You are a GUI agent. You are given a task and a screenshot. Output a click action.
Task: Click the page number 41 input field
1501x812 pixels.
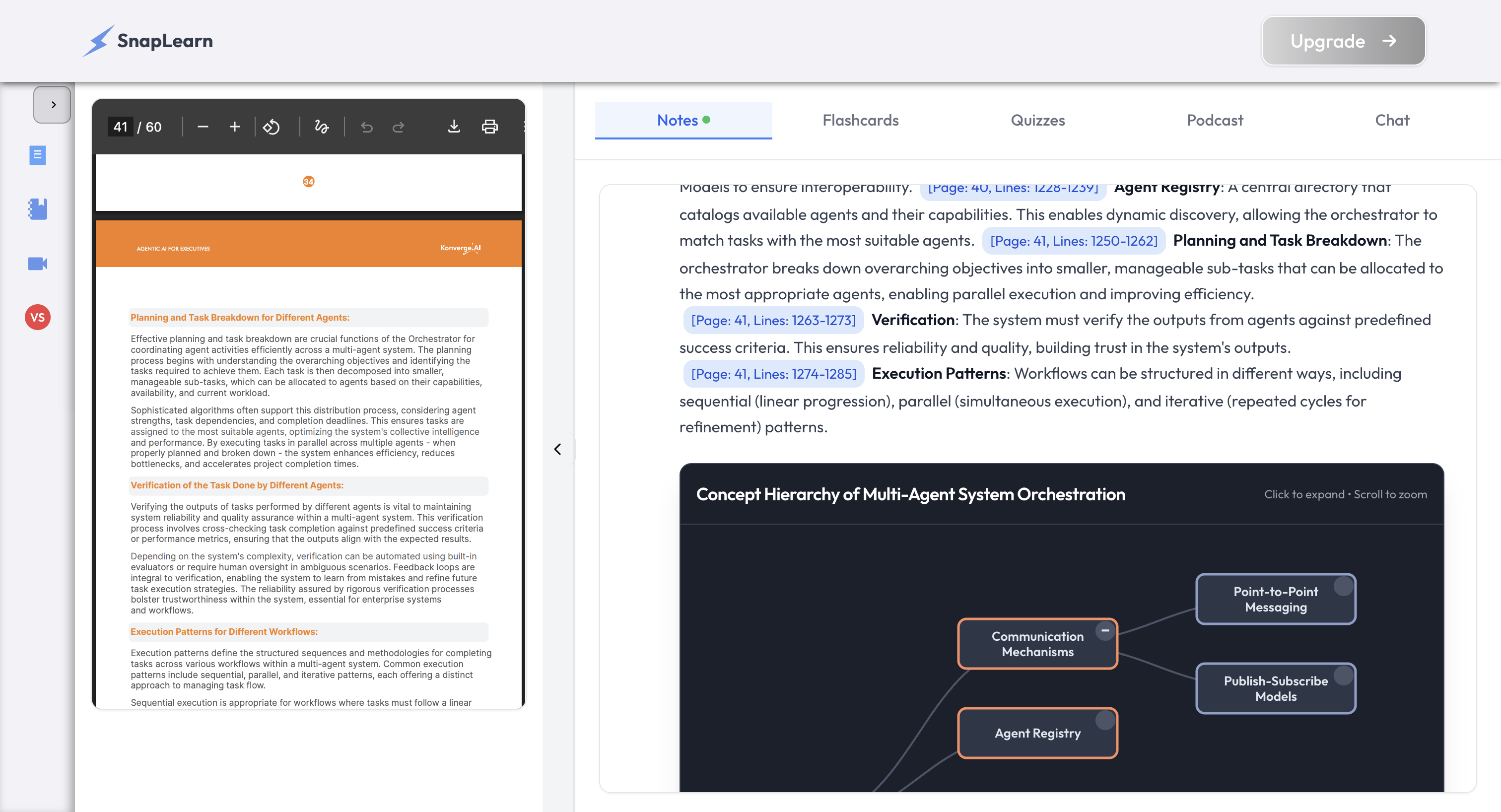(x=121, y=127)
